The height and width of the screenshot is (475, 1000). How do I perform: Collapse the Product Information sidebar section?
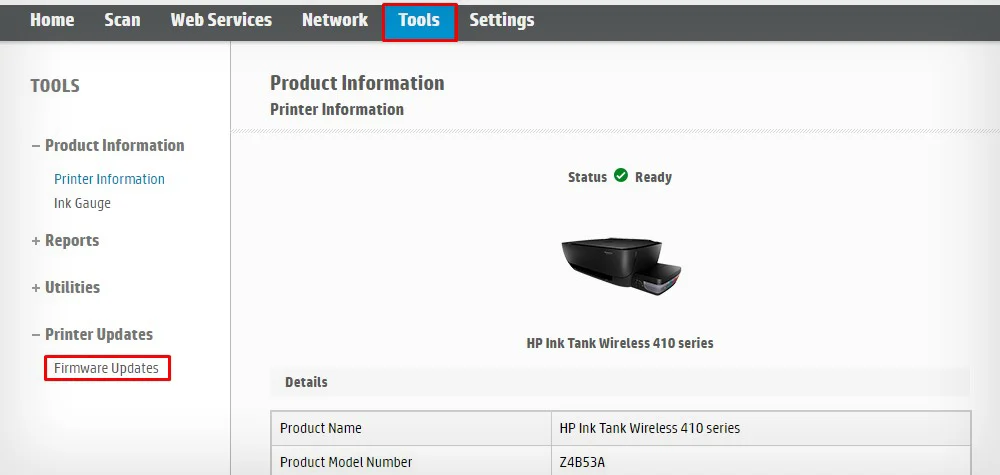click(108, 145)
